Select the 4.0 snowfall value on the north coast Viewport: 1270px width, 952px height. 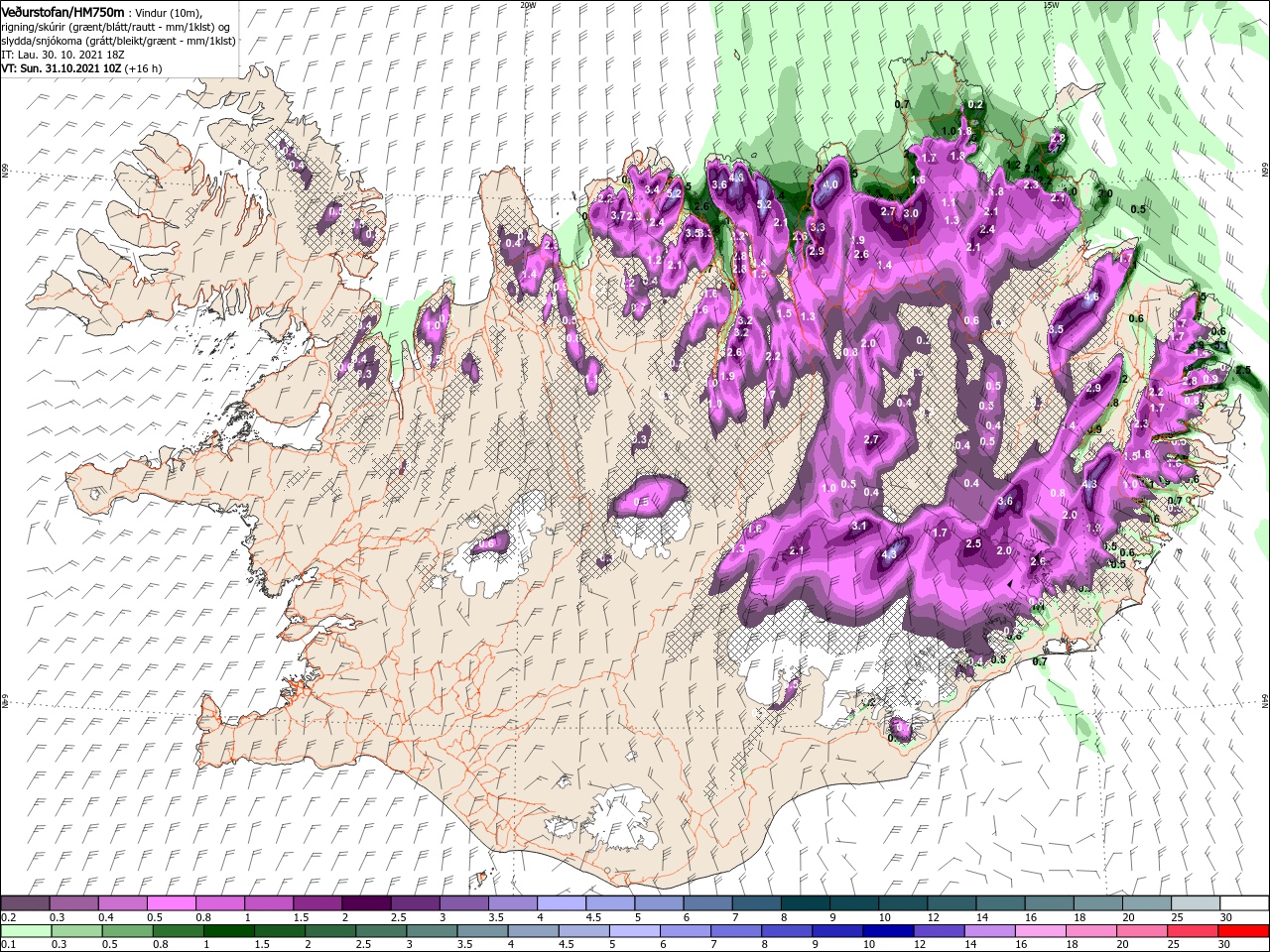830,184
